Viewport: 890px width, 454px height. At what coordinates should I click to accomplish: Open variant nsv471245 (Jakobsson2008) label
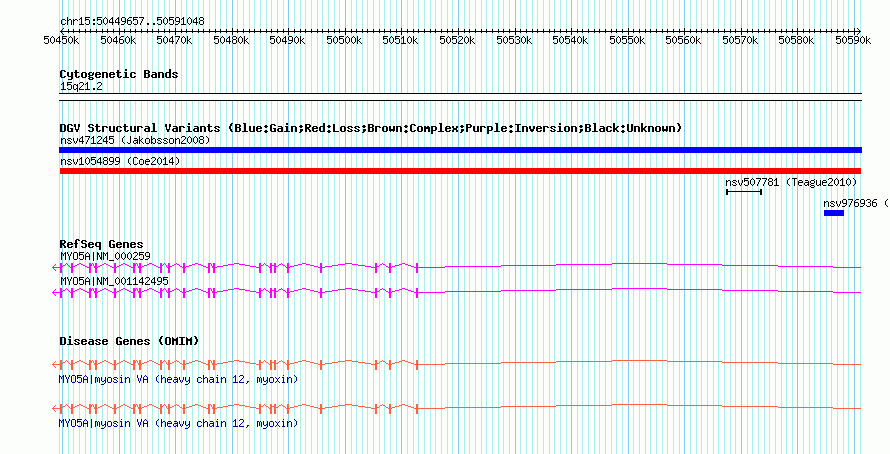click(135, 140)
